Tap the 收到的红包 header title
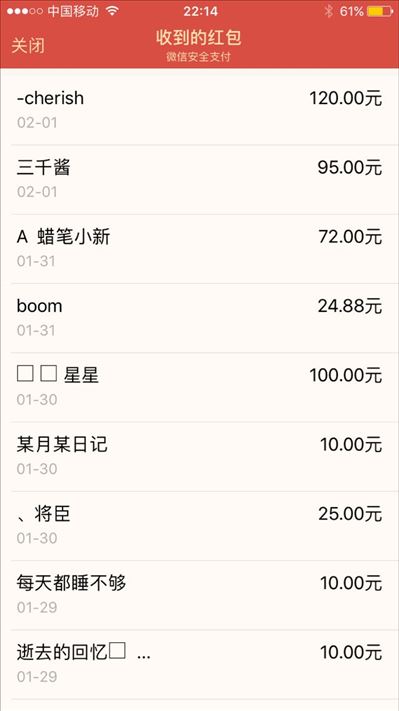Image resolution: width=399 pixels, height=711 pixels. [199, 37]
